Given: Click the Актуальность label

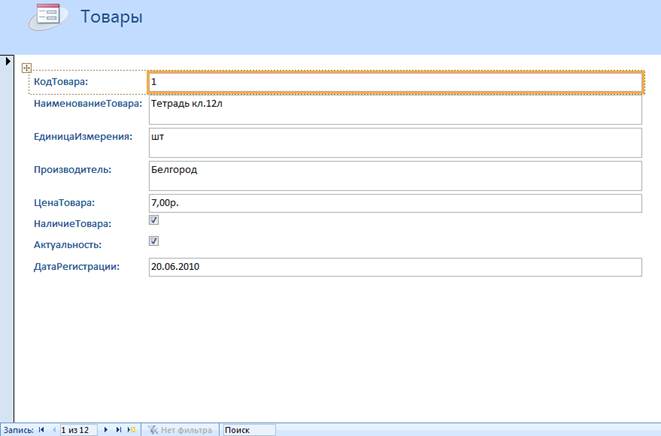Looking at the screenshot, I should pyautogui.click(x=67, y=245).
